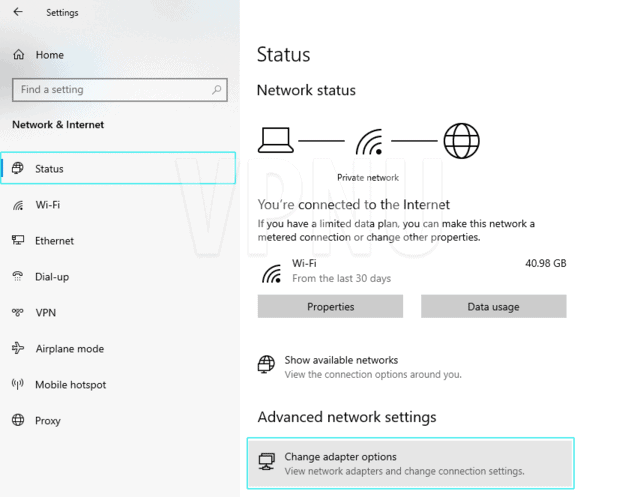
Task: Click the Proxy globe icon
Action: click(x=18, y=420)
